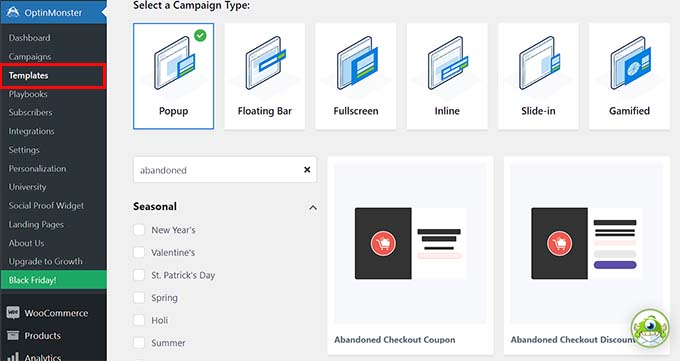Open the Black Friday! promotion
680x361 pixels.
(53, 280)
